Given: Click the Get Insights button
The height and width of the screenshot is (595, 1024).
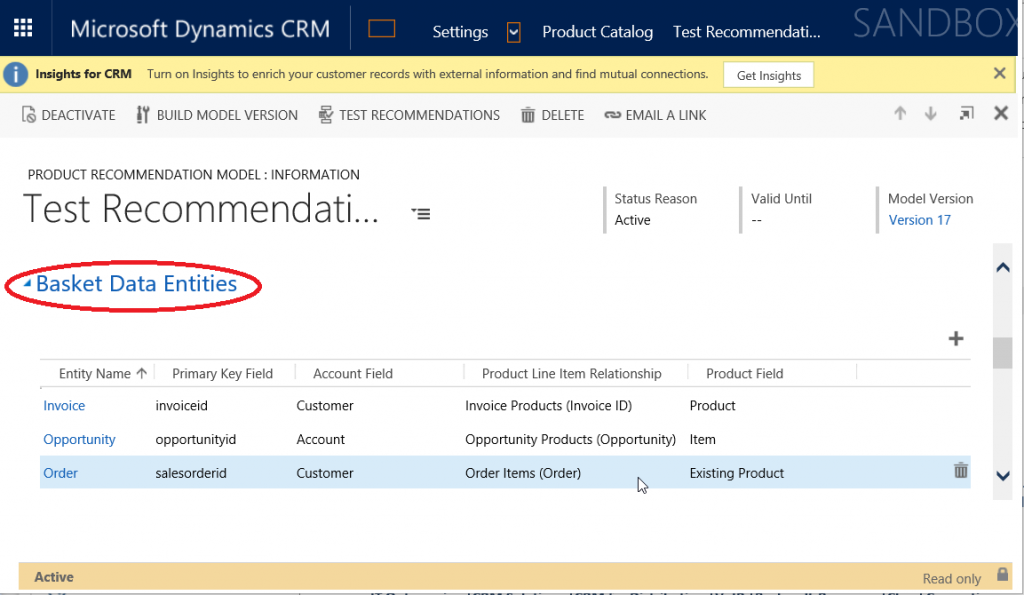Looking at the screenshot, I should [x=769, y=75].
